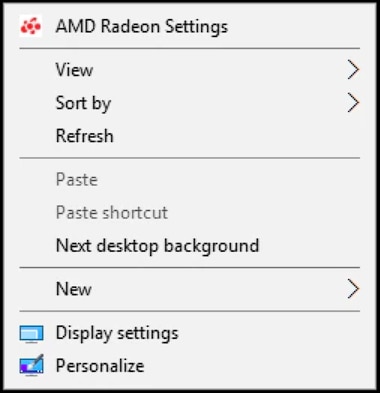This screenshot has width=380, height=393.
Task: Click the Display settings monitor icon
Action: (31, 334)
